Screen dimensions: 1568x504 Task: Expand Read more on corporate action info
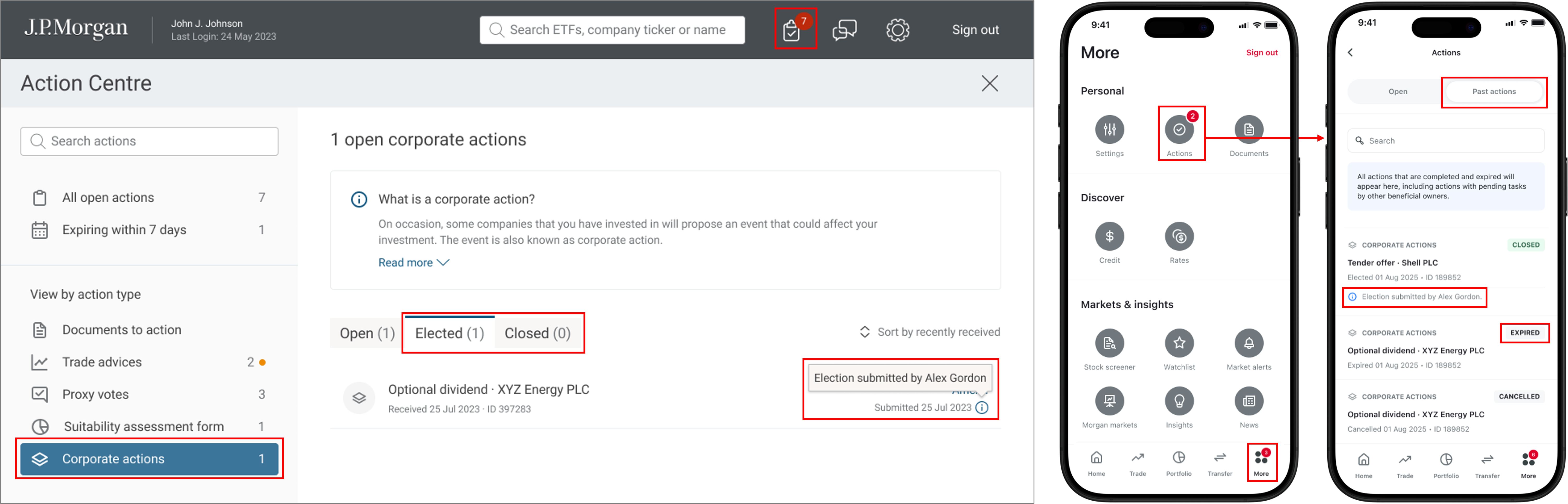(x=413, y=262)
